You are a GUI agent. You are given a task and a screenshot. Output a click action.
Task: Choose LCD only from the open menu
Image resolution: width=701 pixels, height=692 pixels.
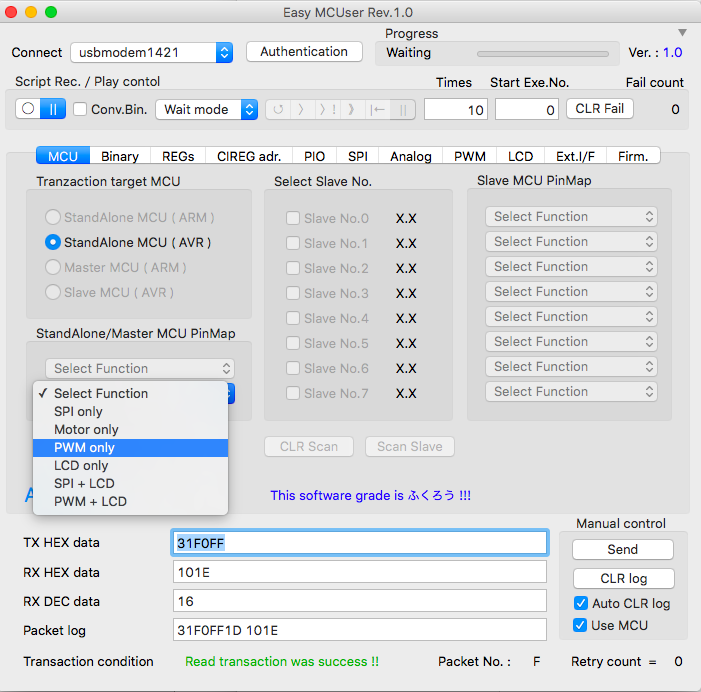point(131,466)
